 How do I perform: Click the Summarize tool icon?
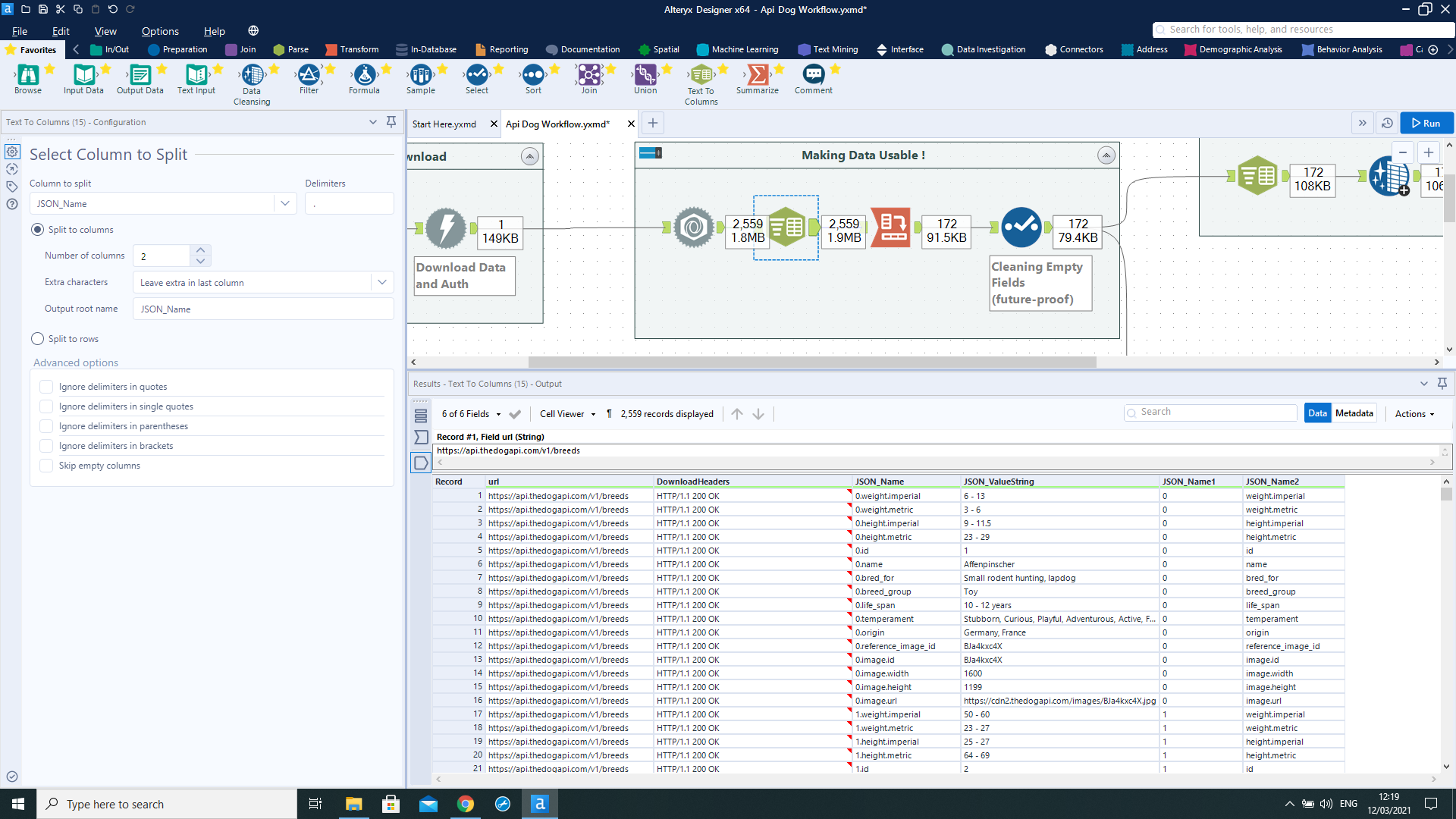757,75
